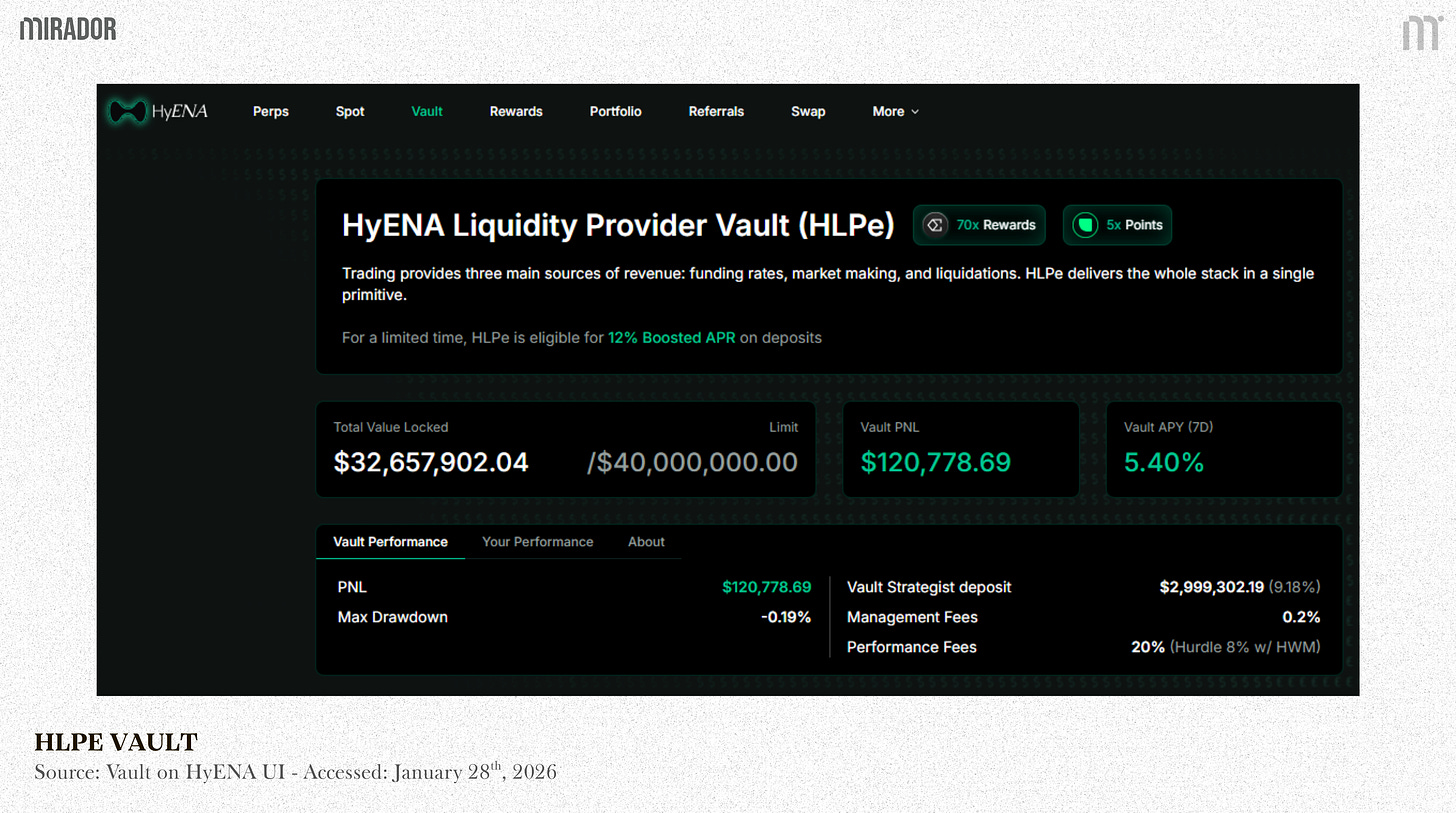Image resolution: width=1456 pixels, height=813 pixels.
Task: Go to the Rewards page
Action: pyautogui.click(x=516, y=112)
